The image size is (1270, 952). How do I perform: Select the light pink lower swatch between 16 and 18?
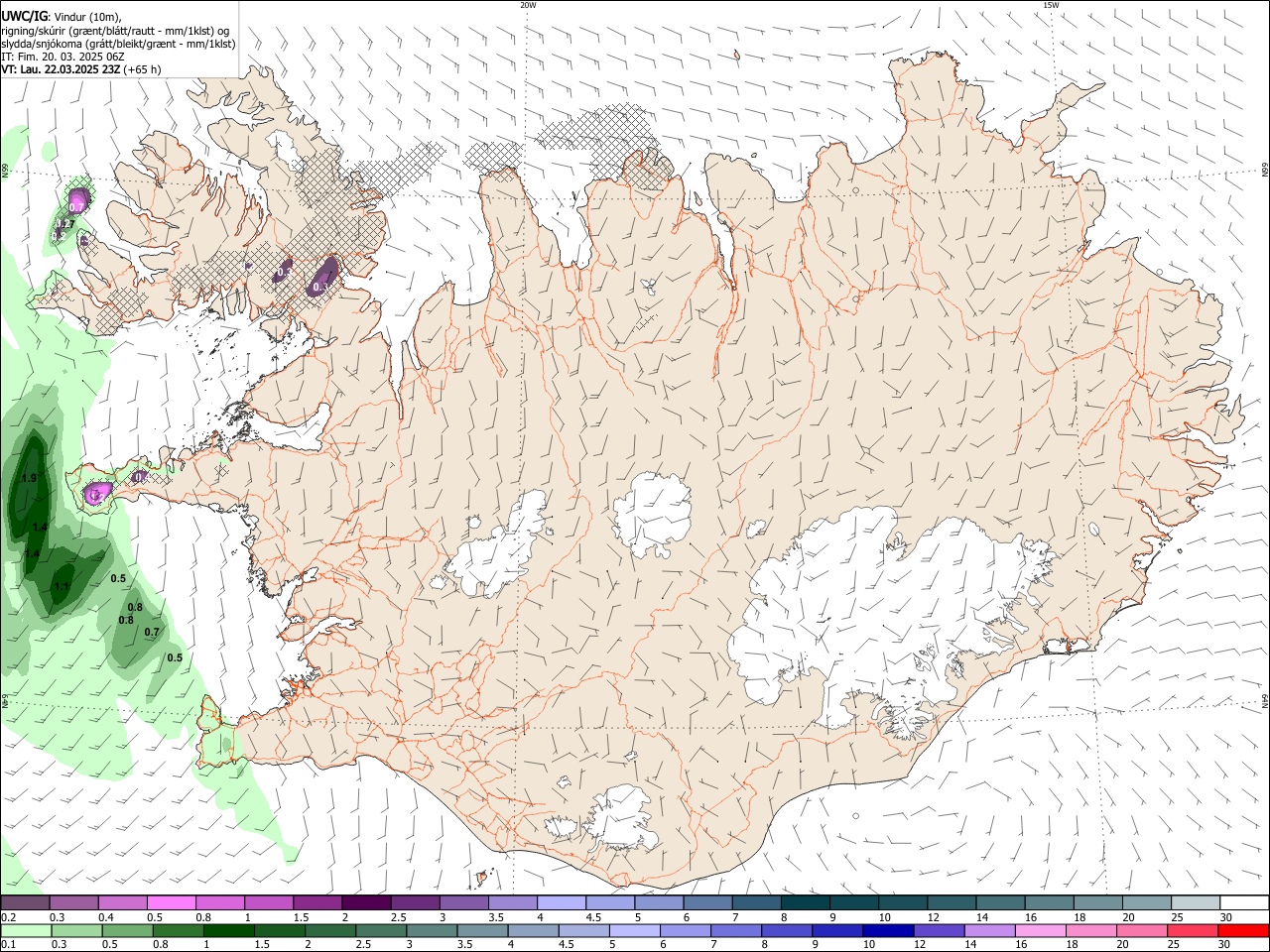(1042, 930)
